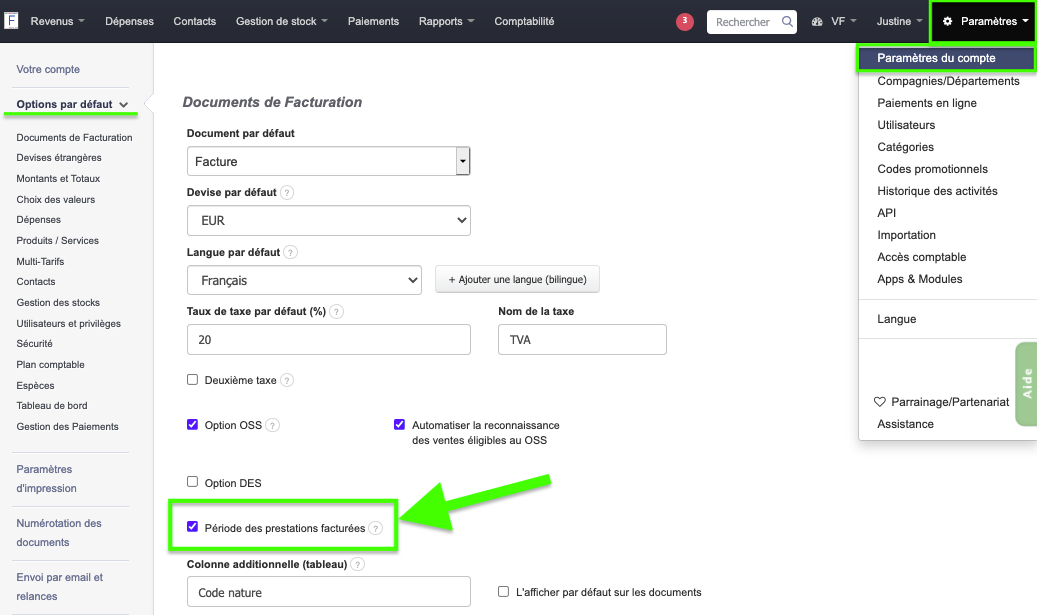1037x615 pixels.
Task: Tick the Option DES checkbox
Action: click(193, 483)
